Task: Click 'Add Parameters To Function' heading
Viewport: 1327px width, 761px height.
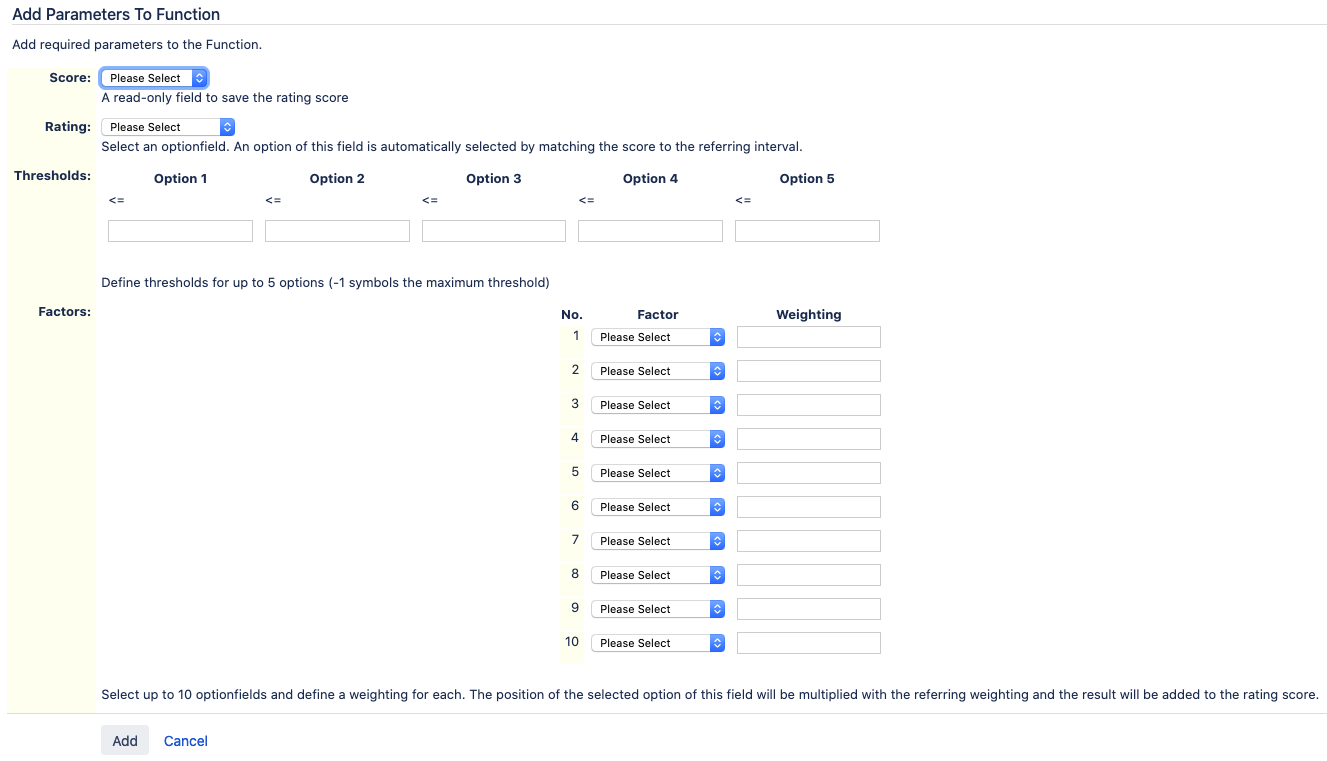Action: tap(116, 14)
